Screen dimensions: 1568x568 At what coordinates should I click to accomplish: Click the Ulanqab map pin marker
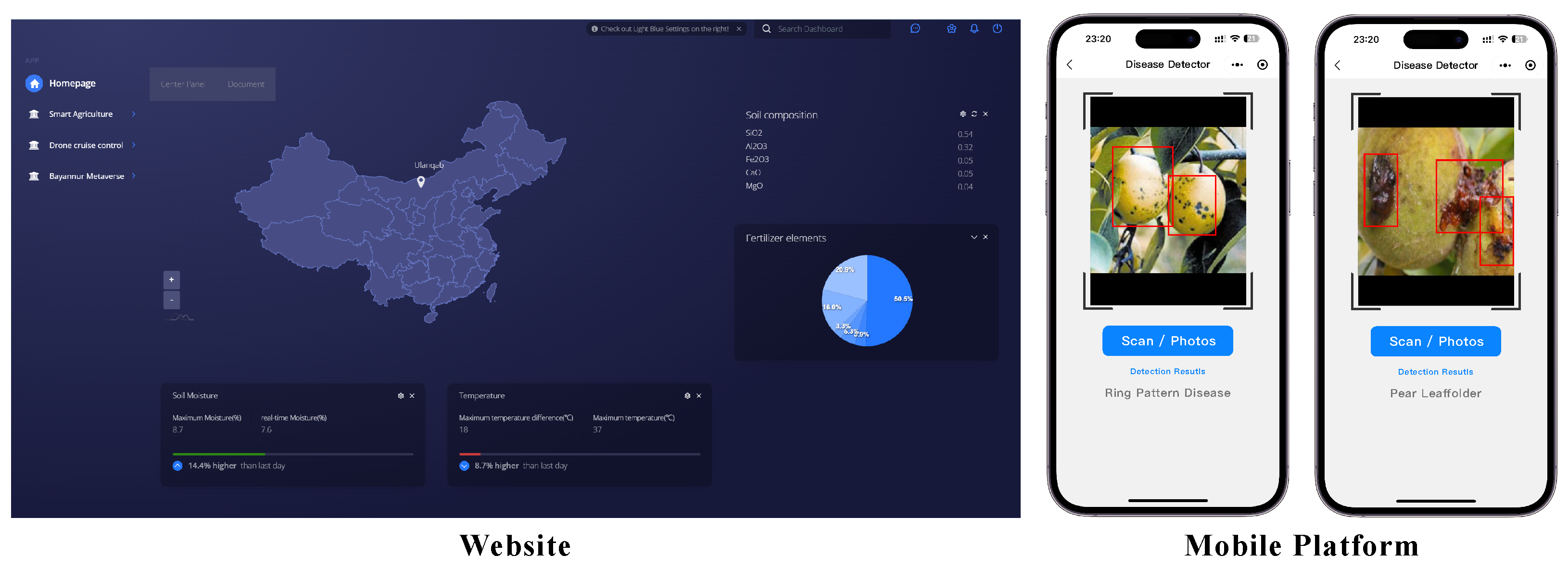420,181
